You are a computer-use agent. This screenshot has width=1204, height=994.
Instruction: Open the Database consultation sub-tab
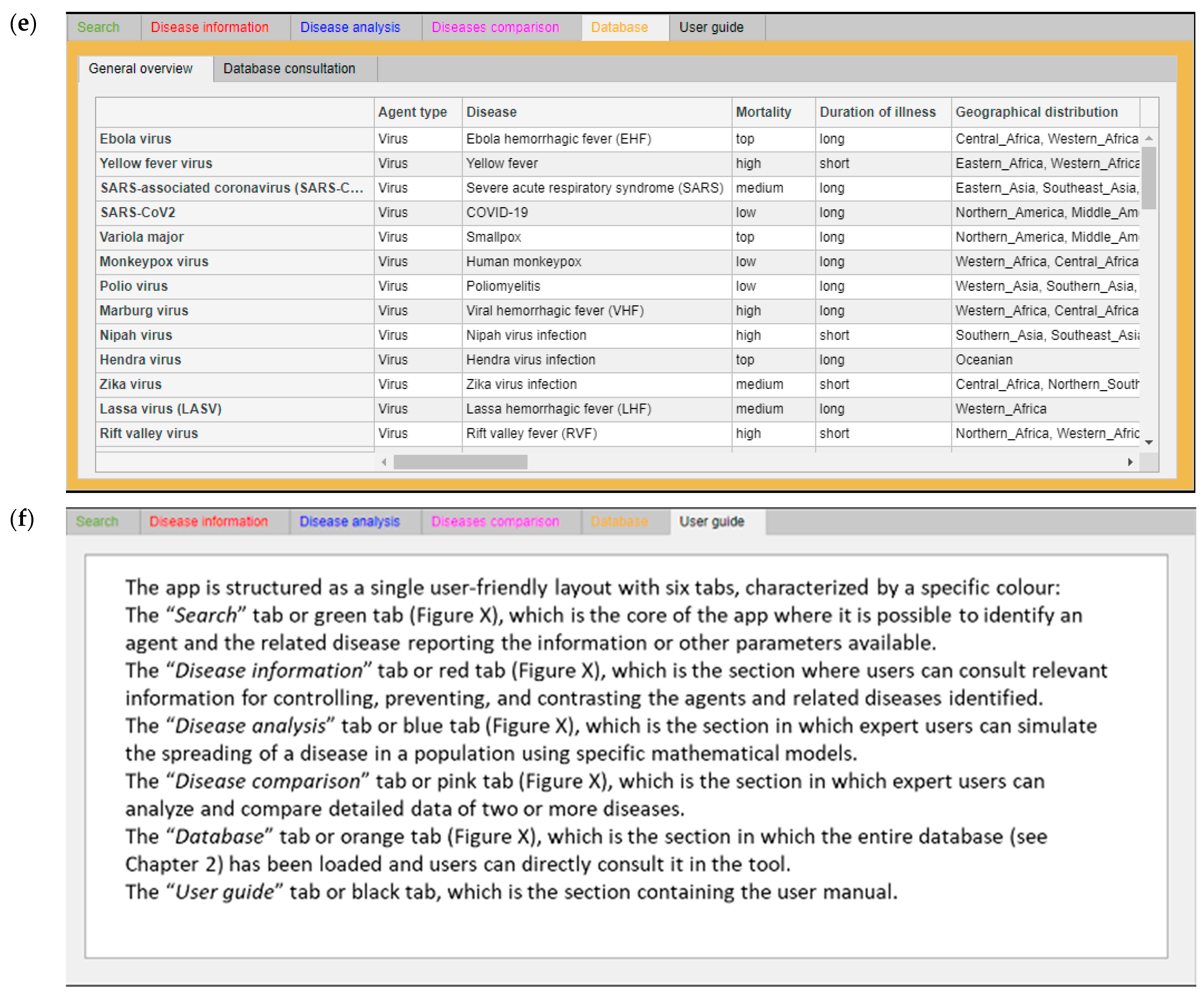(x=289, y=69)
